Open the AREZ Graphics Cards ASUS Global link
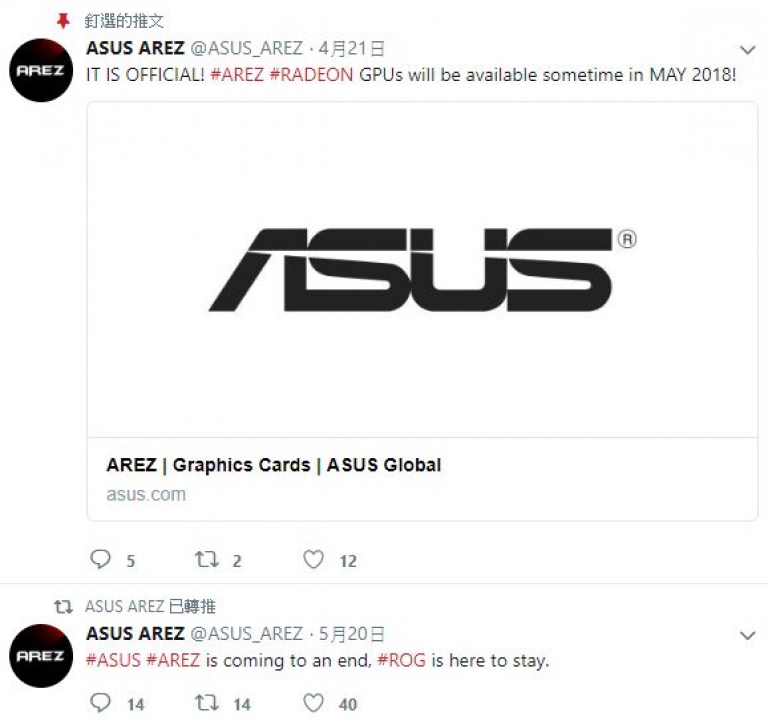The width and height of the screenshot is (768, 721). pyautogui.click(x=273, y=465)
